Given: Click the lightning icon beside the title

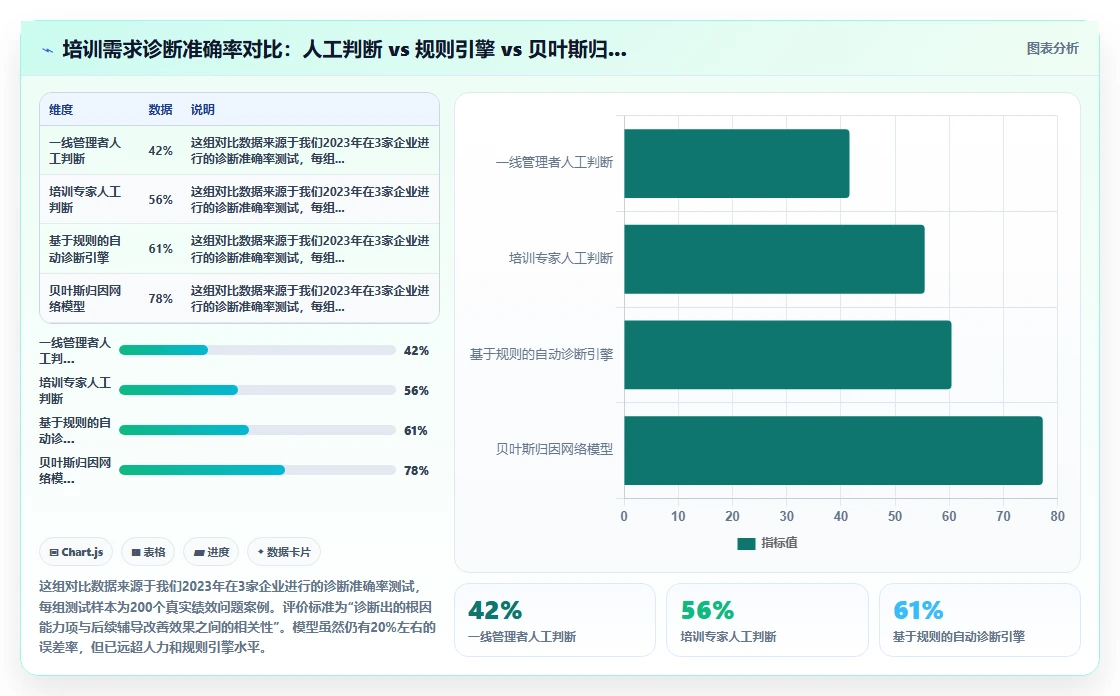Looking at the screenshot, I should [x=48, y=50].
